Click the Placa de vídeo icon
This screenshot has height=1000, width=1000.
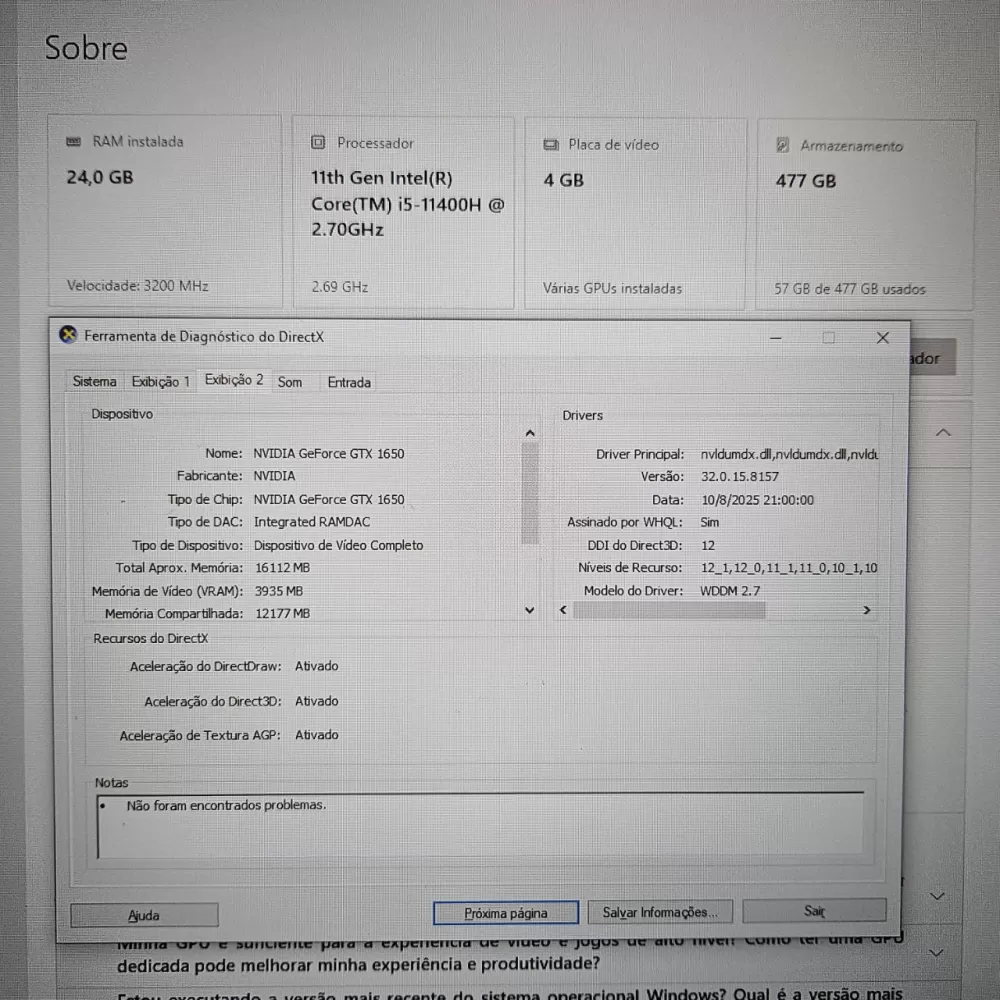[551, 145]
